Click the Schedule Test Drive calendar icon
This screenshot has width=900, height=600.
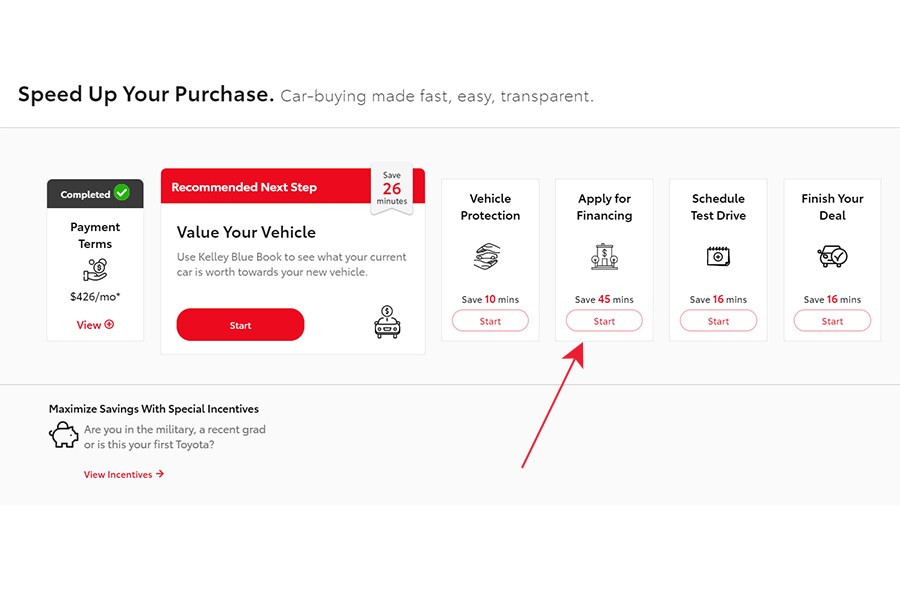[x=718, y=256]
